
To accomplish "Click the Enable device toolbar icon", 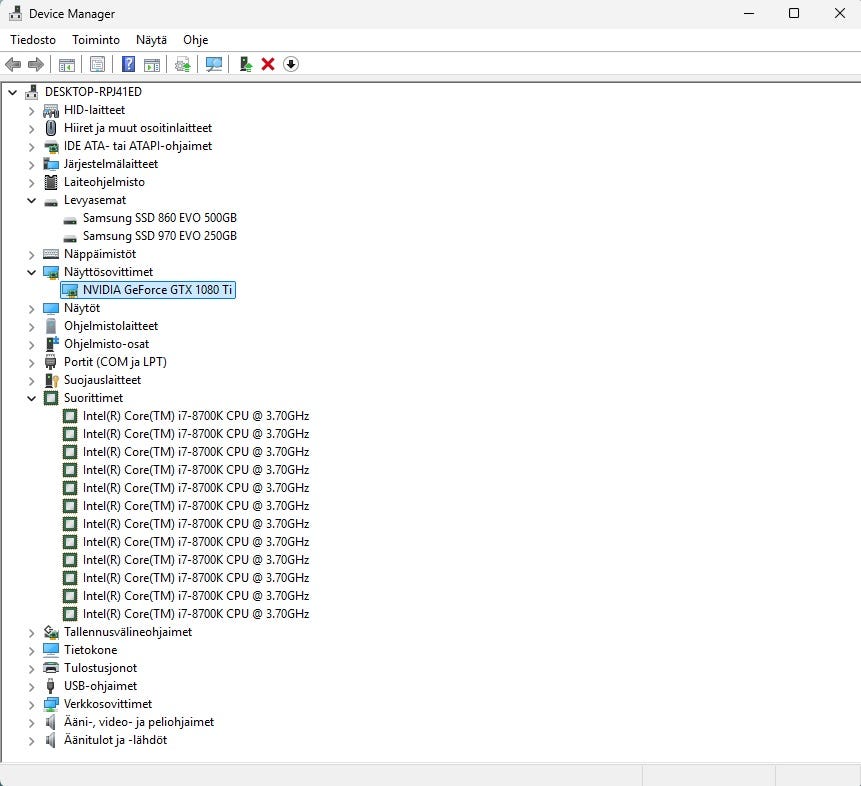I will click(245, 64).
